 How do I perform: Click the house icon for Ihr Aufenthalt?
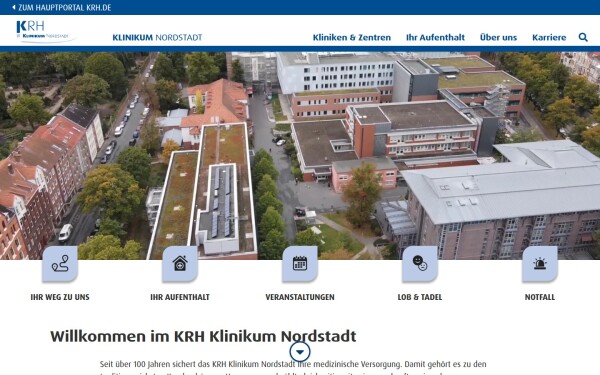(180, 264)
